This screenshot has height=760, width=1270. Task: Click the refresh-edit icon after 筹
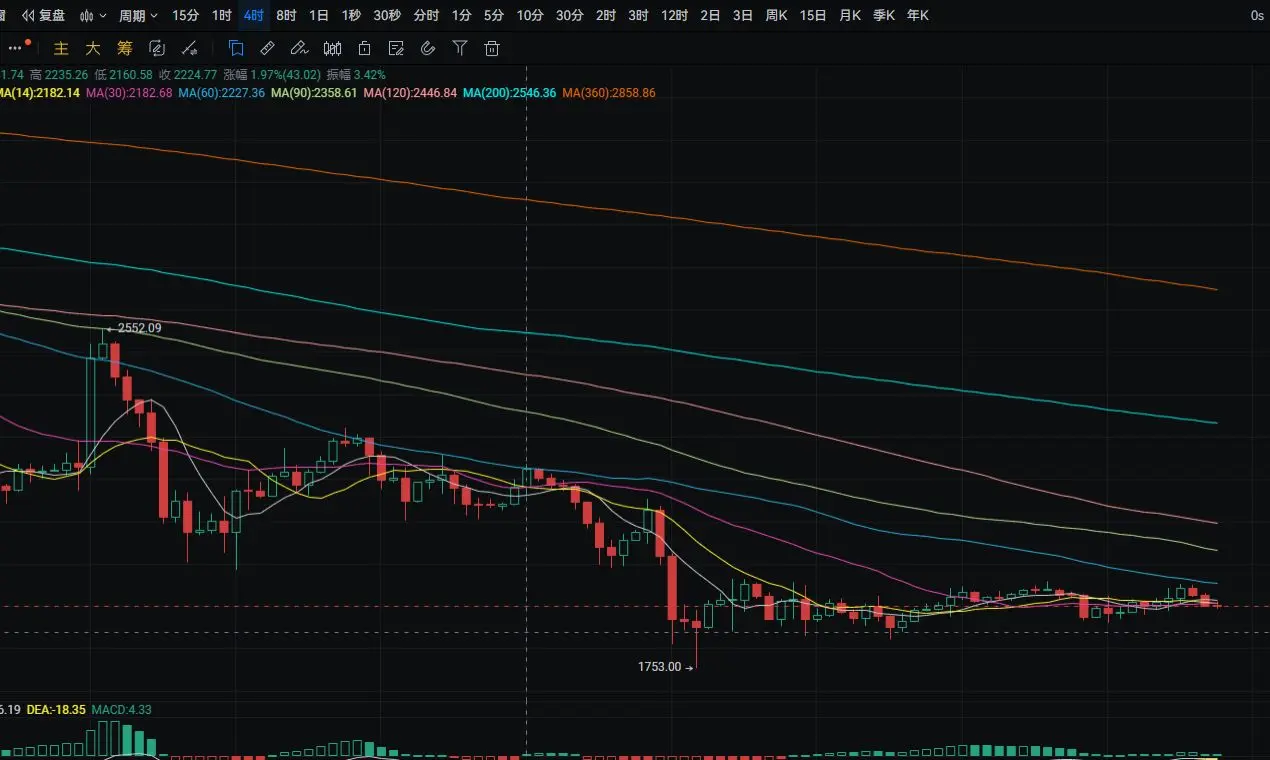pyautogui.click(x=157, y=48)
